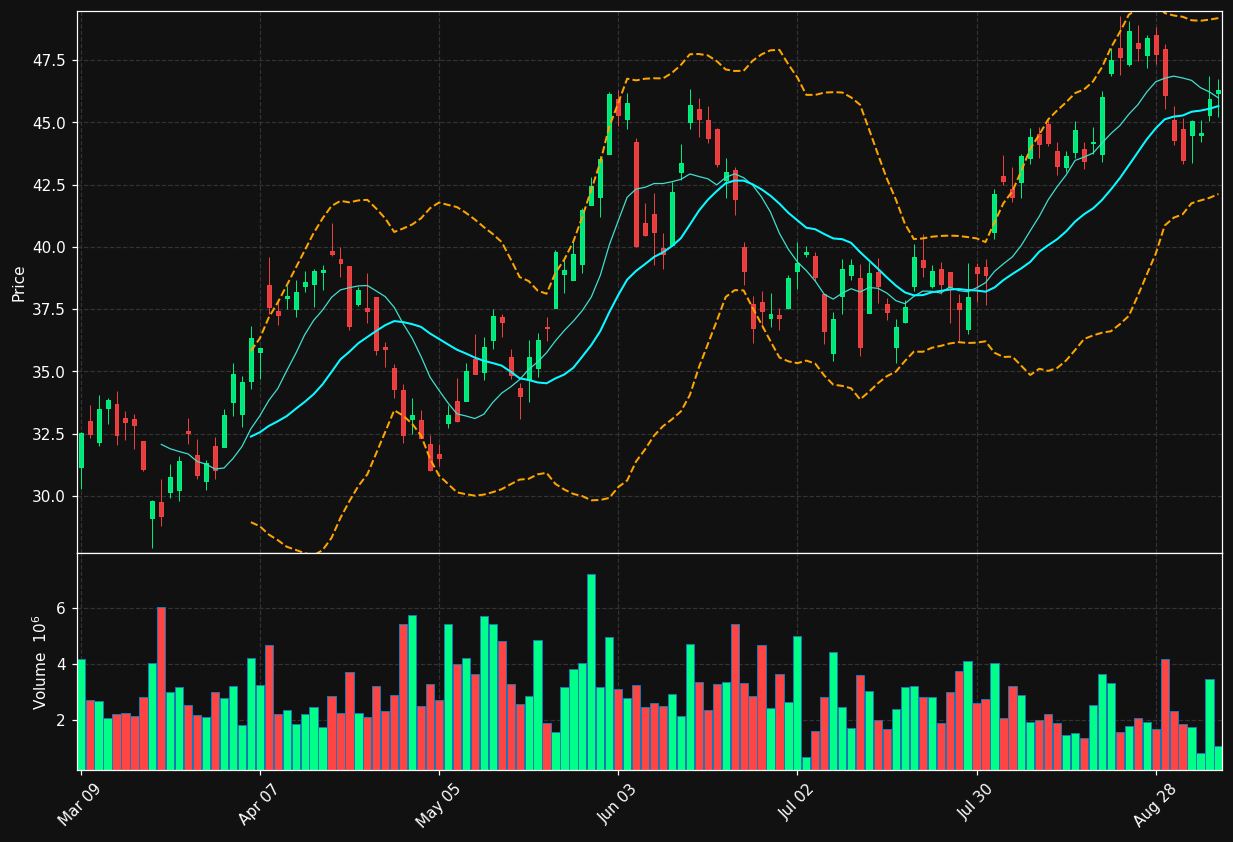Click the 35.0 price axis tick
The height and width of the screenshot is (842, 1233).
(49, 372)
